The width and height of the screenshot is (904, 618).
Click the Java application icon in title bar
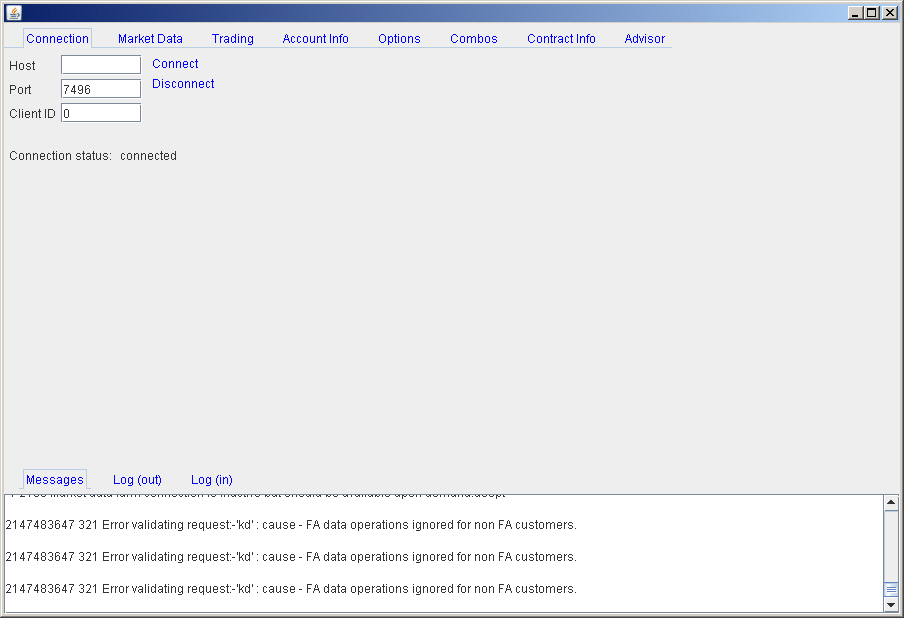14,13
